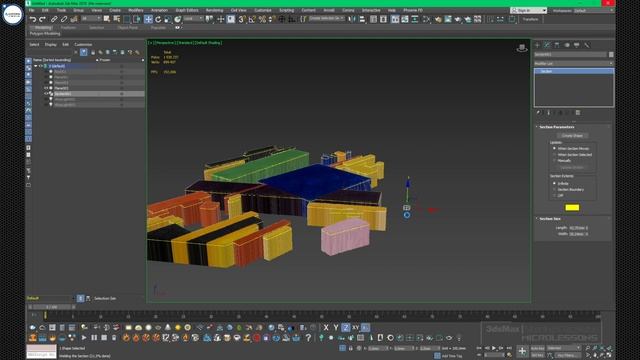Open the Rendering menu
640x360 pixels.
tap(214, 10)
